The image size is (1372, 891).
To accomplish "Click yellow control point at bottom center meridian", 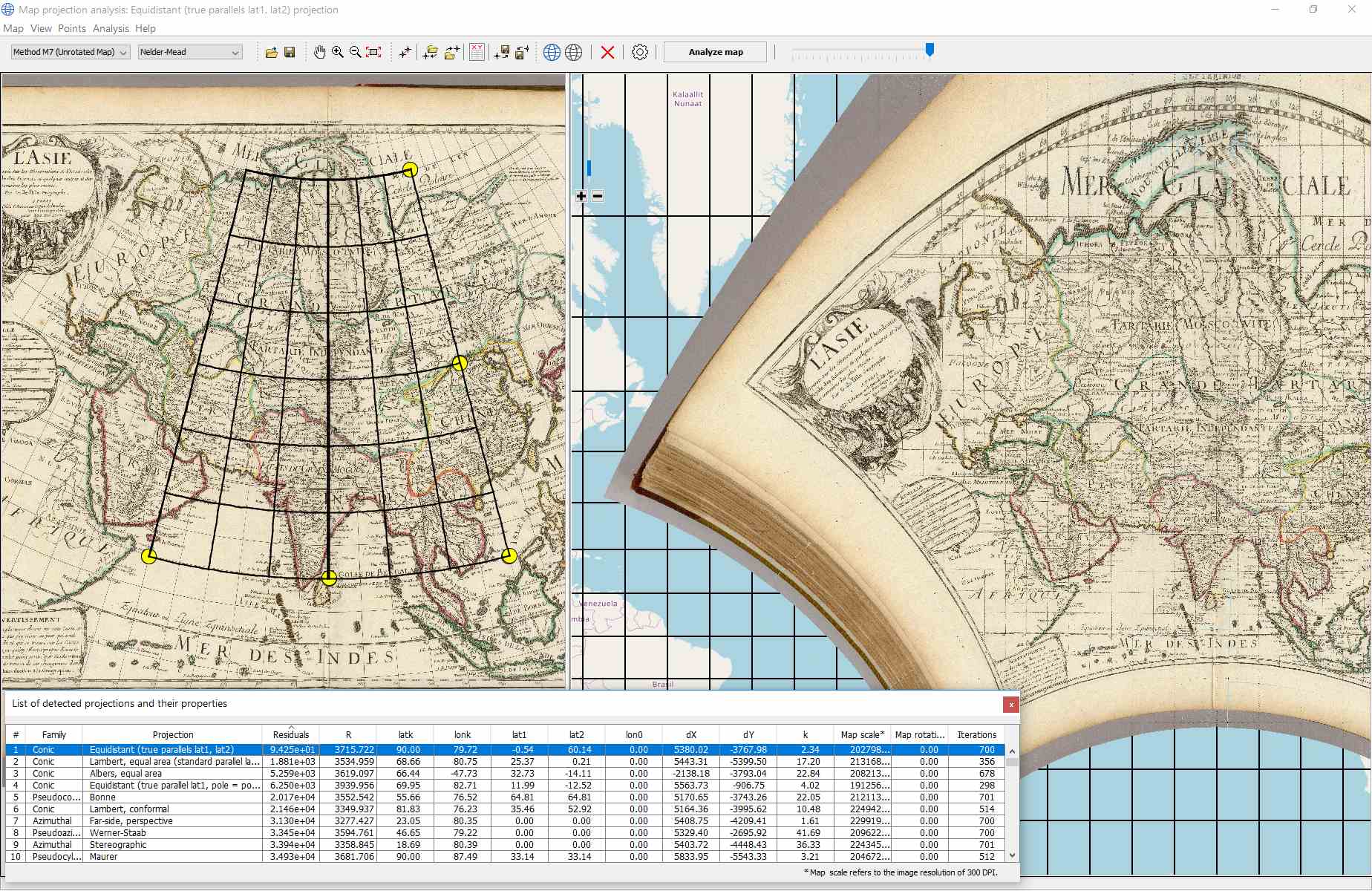I will click(x=329, y=578).
